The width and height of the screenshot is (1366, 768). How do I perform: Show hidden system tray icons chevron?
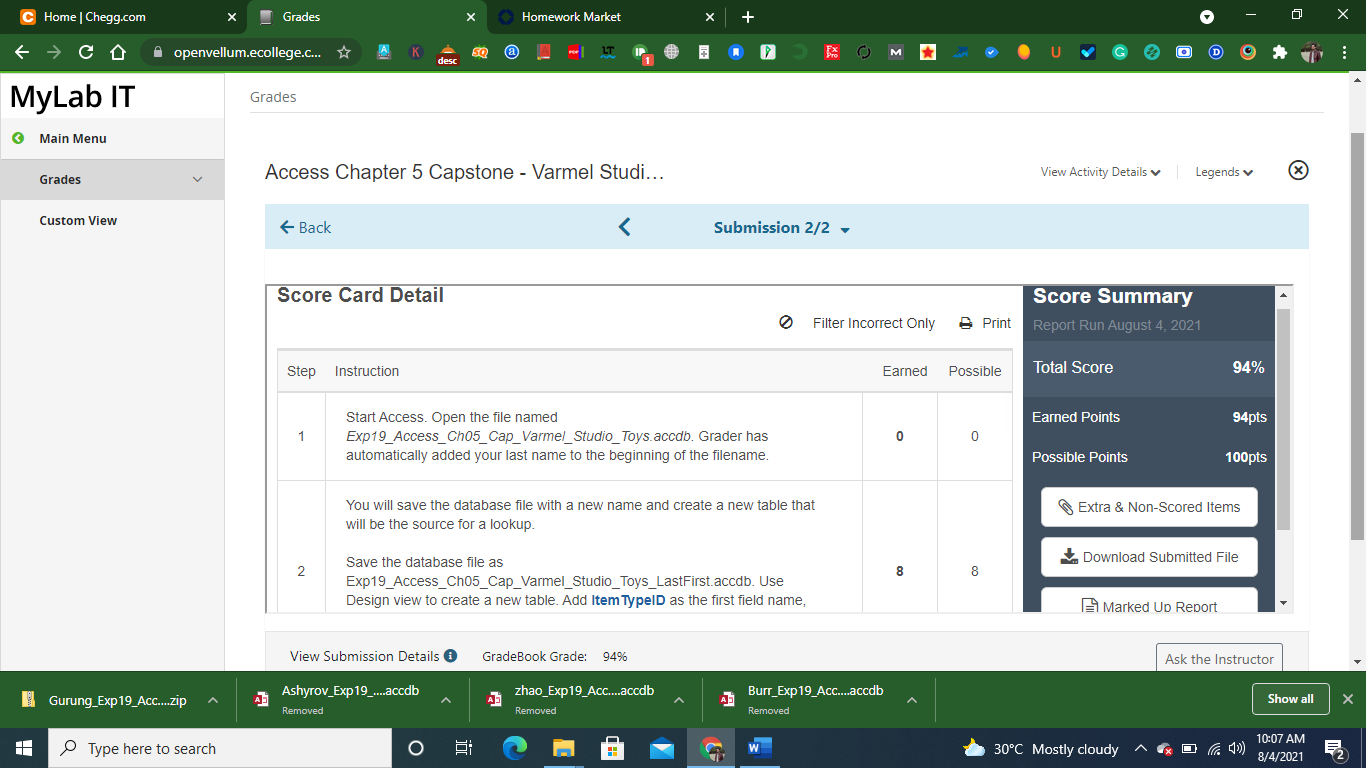point(1140,748)
